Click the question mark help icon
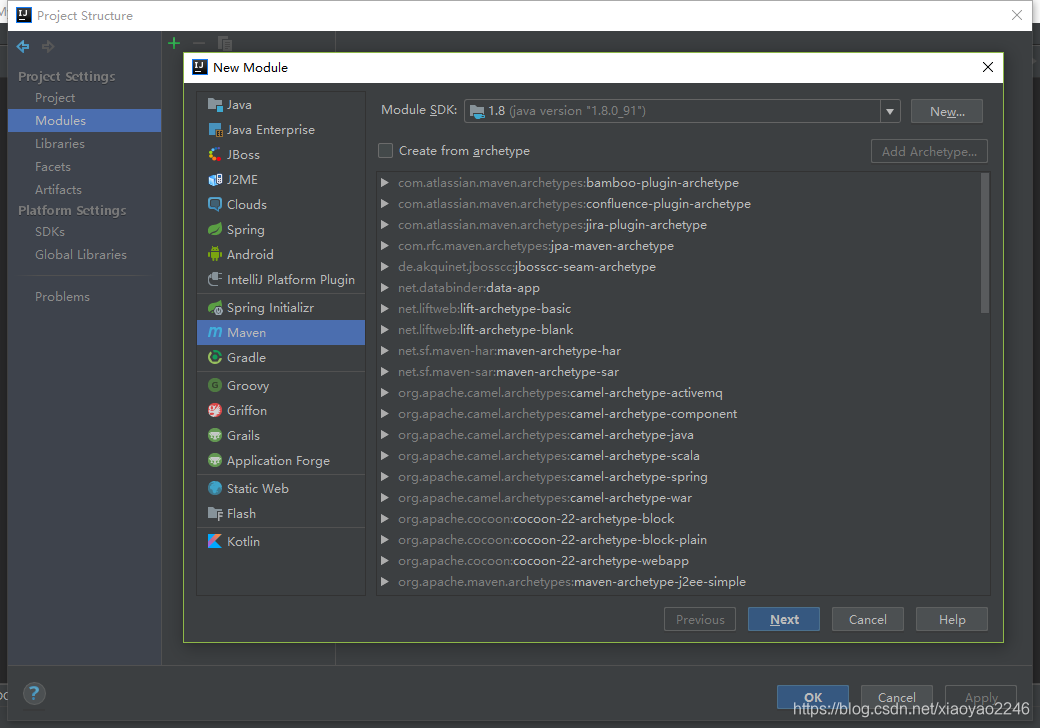 [34, 694]
